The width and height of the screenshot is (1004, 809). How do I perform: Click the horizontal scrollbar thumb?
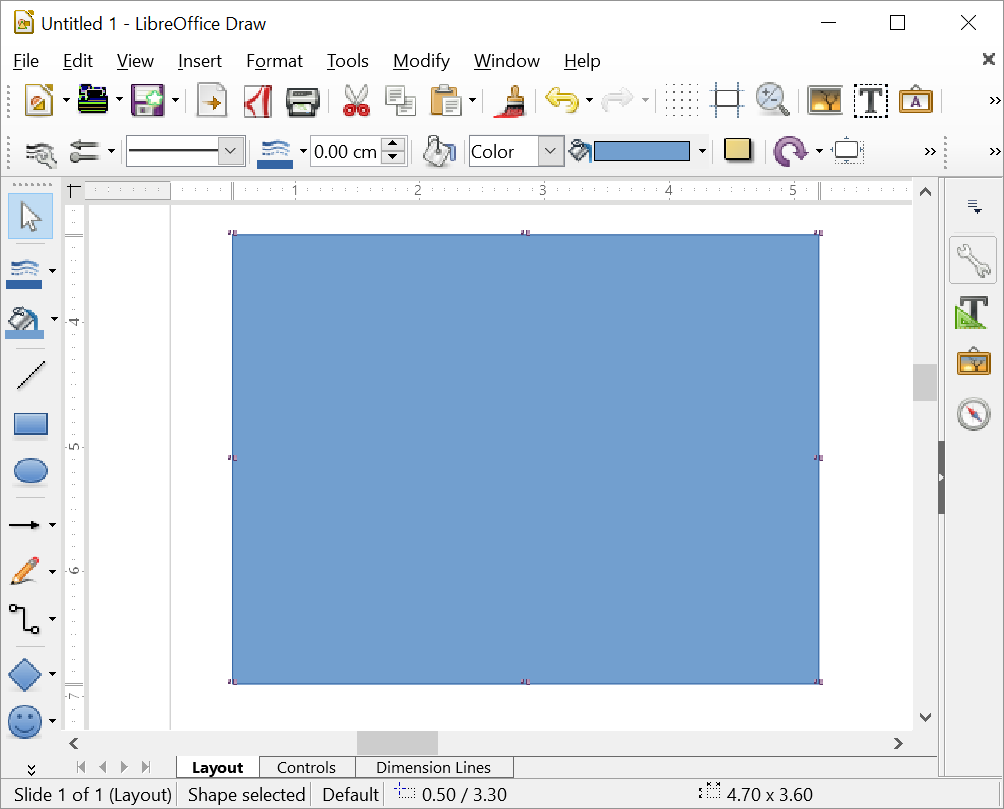[x=397, y=743]
